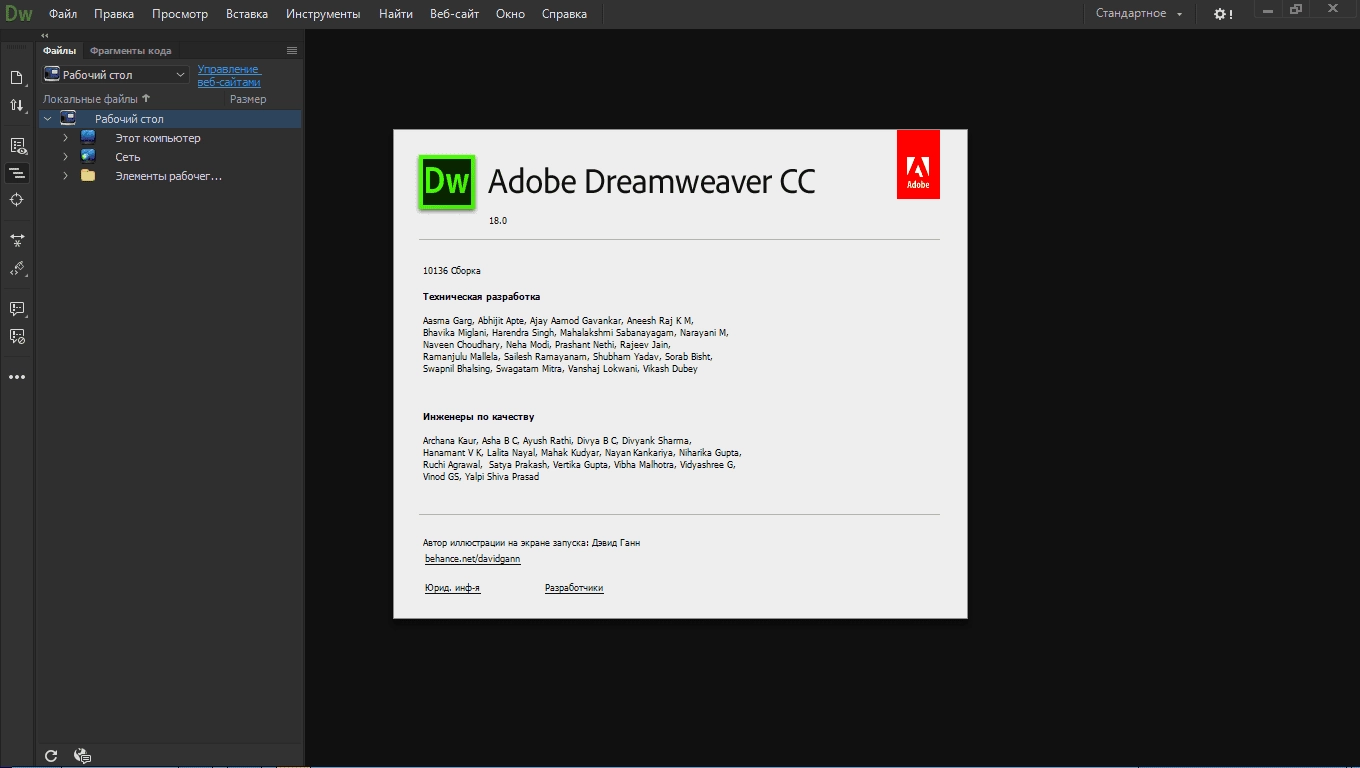Screen dimensions: 1360x768
Task: Expand the Этот компьютер node
Action: point(66,138)
